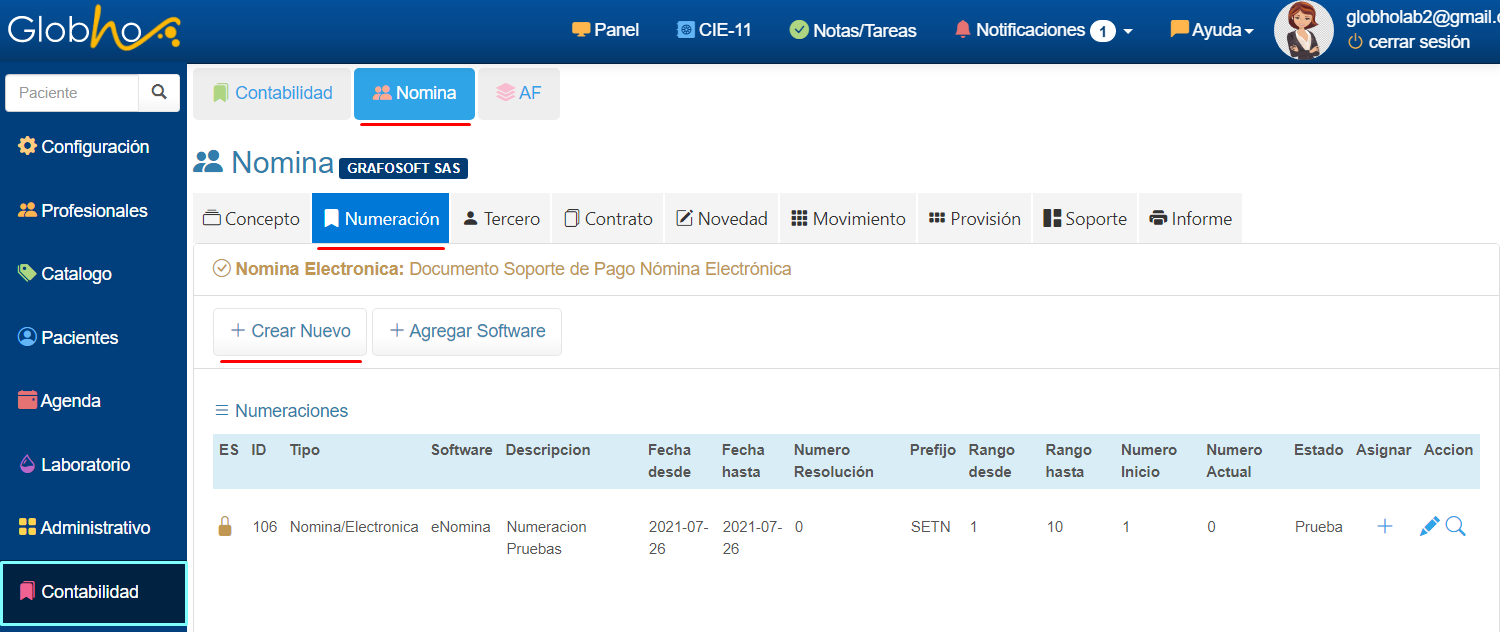
Task: Click the pencil edit icon in row 106
Action: tap(1430, 526)
